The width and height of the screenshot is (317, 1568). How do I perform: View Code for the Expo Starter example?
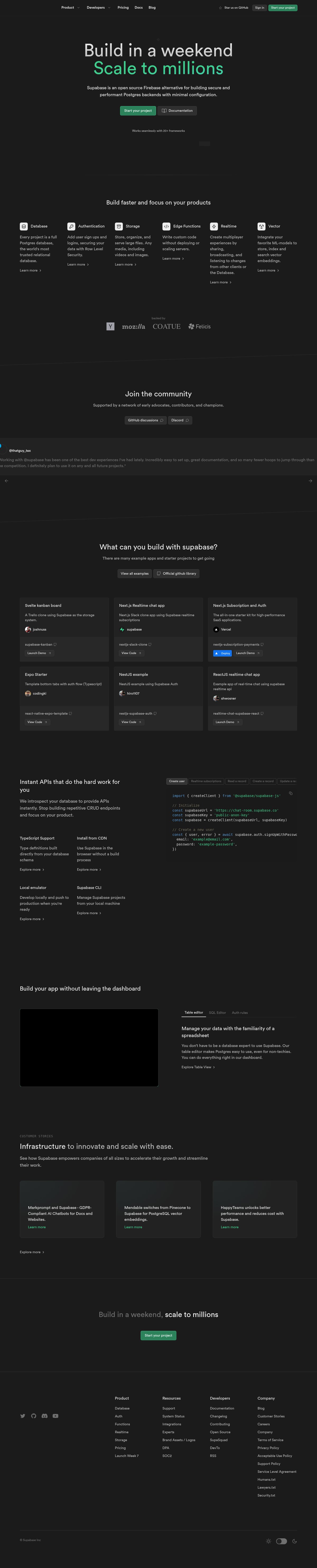[37, 722]
